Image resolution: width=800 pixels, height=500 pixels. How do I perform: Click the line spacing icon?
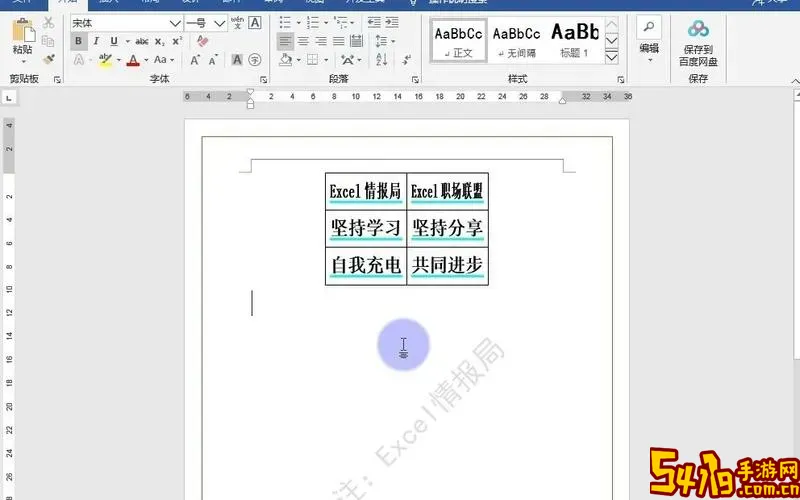point(382,41)
